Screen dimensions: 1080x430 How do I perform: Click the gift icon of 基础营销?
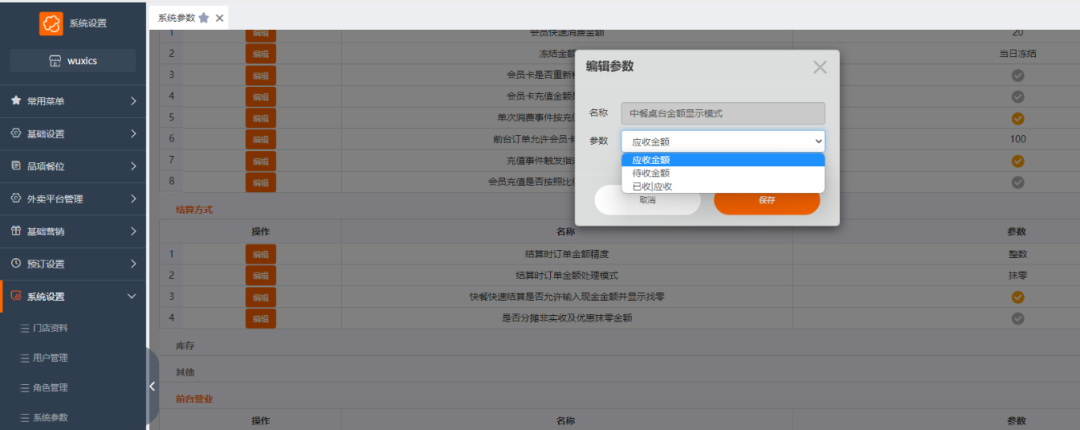[x=16, y=231]
